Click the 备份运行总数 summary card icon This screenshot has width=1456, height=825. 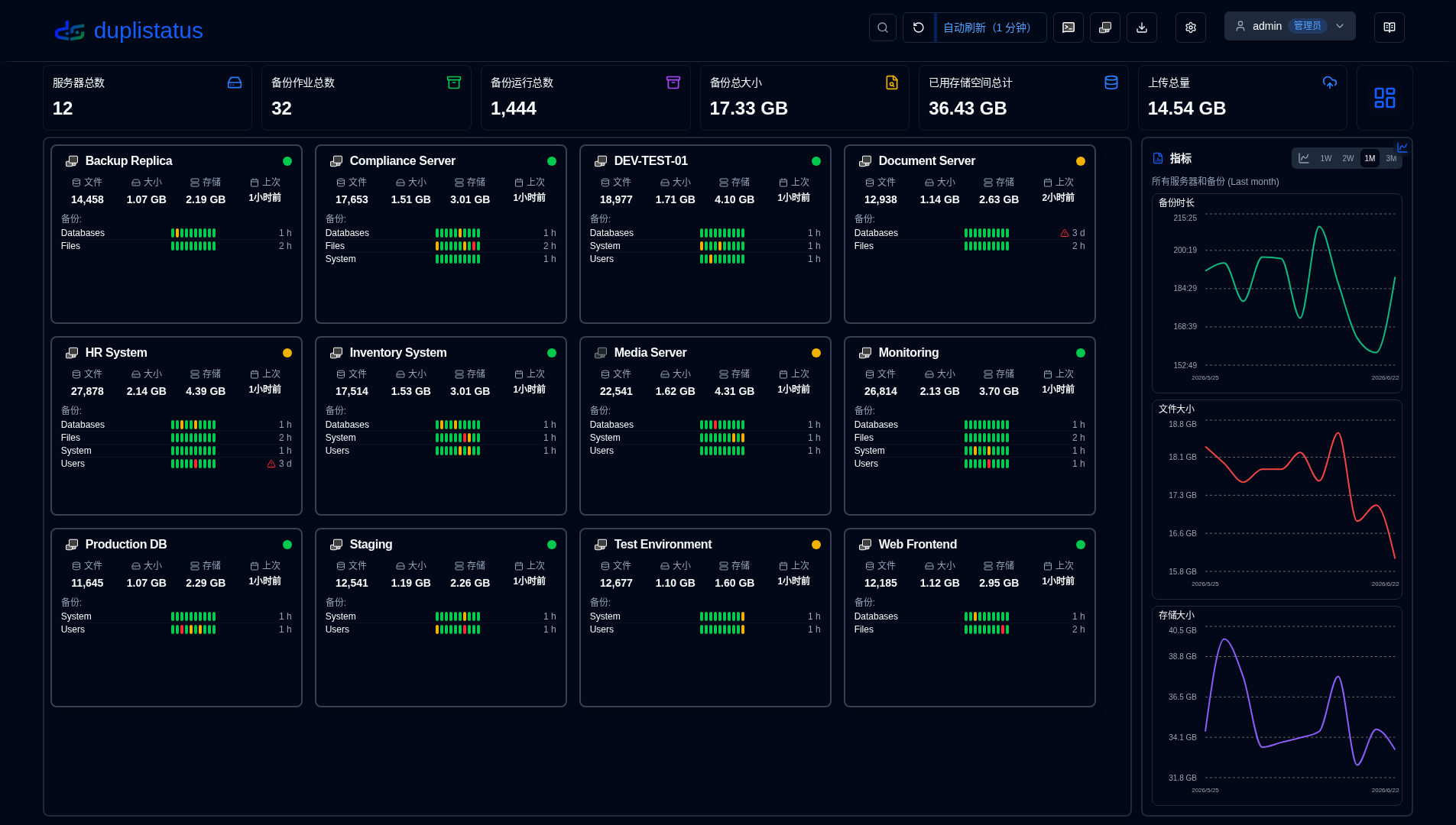tap(673, 82)
